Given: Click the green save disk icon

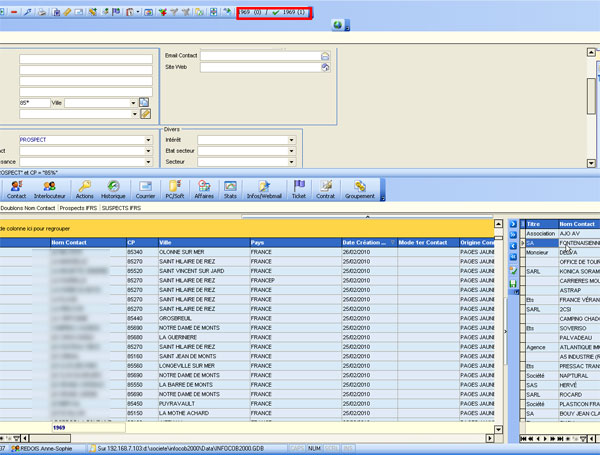Looking at the screenshot, I should tap(513, 284).
